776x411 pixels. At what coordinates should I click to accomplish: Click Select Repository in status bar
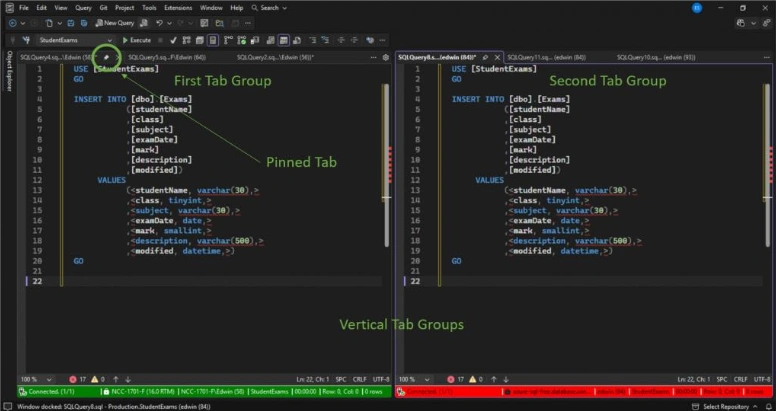coord(726,407)
